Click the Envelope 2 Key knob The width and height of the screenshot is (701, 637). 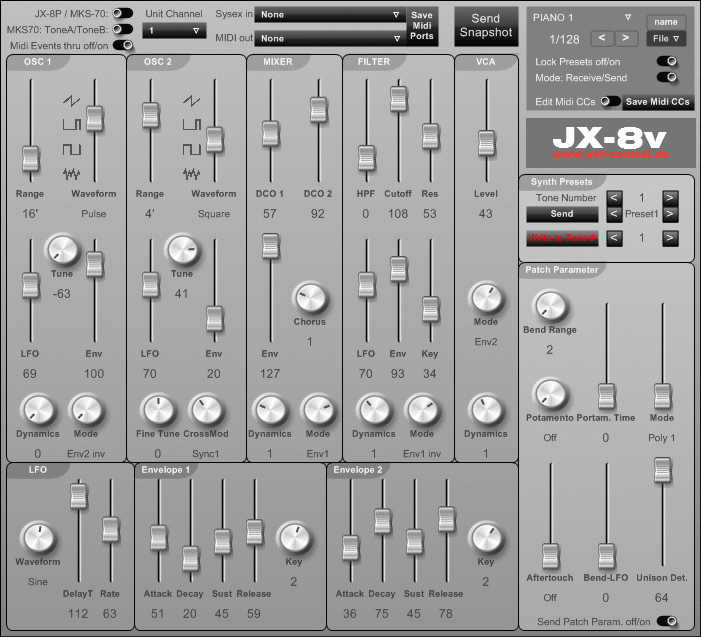coord(486,538)
